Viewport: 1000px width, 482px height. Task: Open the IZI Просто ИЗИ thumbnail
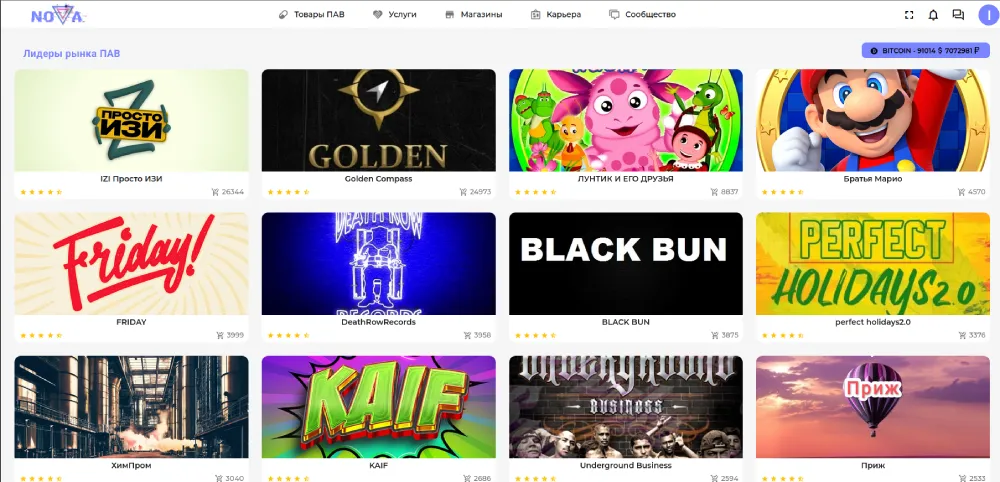(x=131, y=120)
